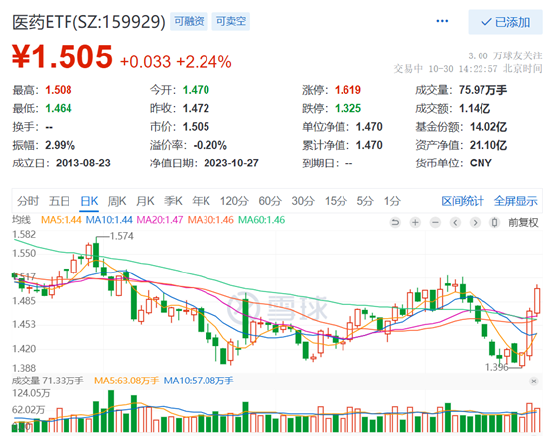Screen dimensions: 550x436
Task: Click the volume MA10:57.08万手 label
Action: click(198, 381)
